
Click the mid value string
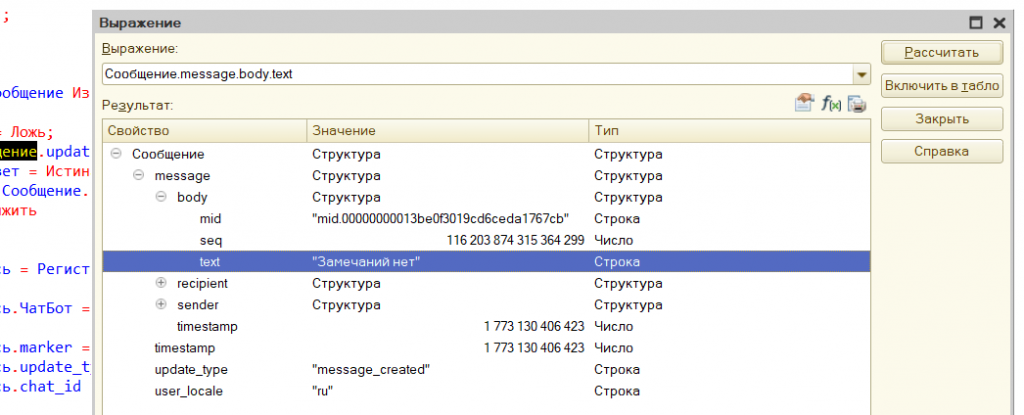(441, 219)
